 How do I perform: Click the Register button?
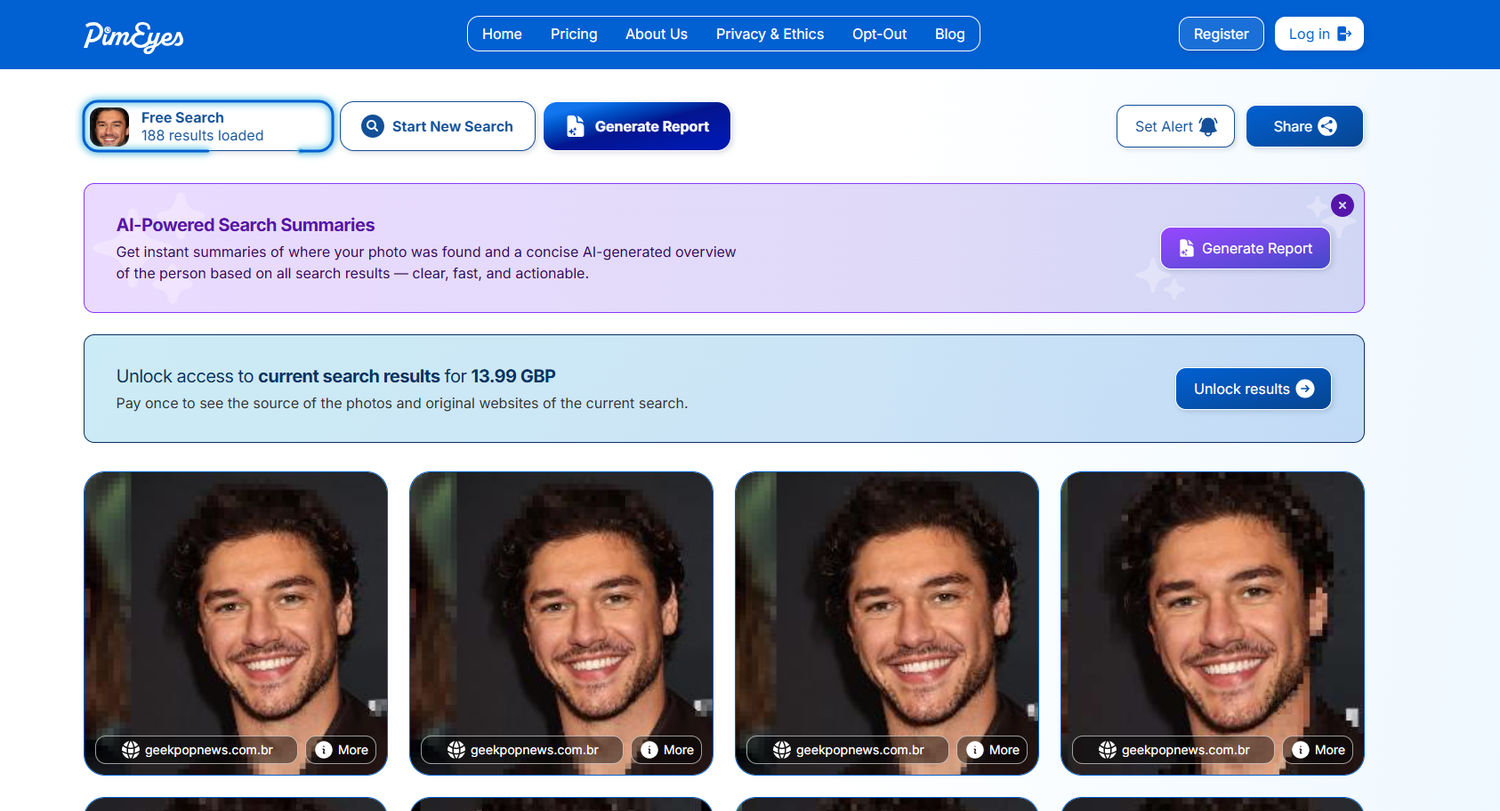(x=1221, y=34)
